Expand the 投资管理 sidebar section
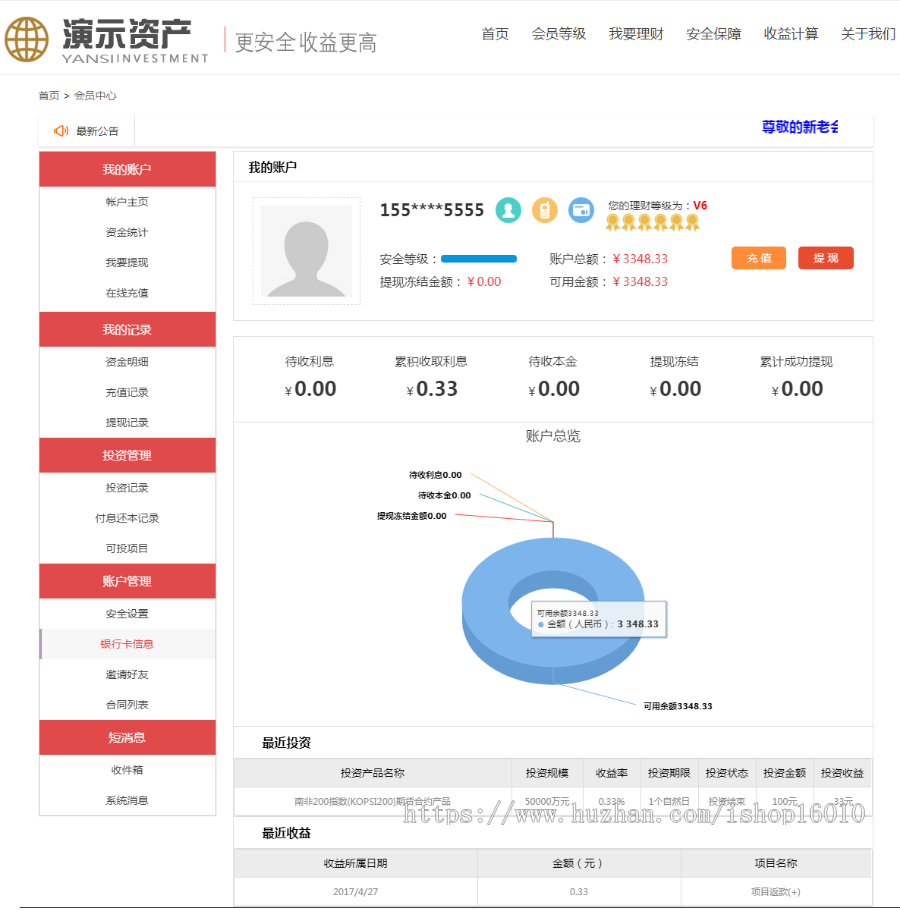Screen dimensions: 900x911 click(x=127, y=455)
